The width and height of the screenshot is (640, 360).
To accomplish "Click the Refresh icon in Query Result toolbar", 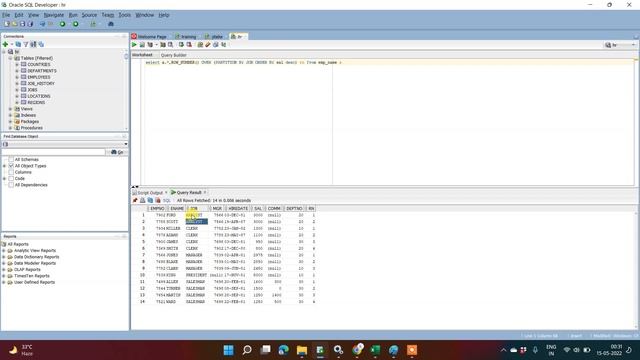I will 150,200.
